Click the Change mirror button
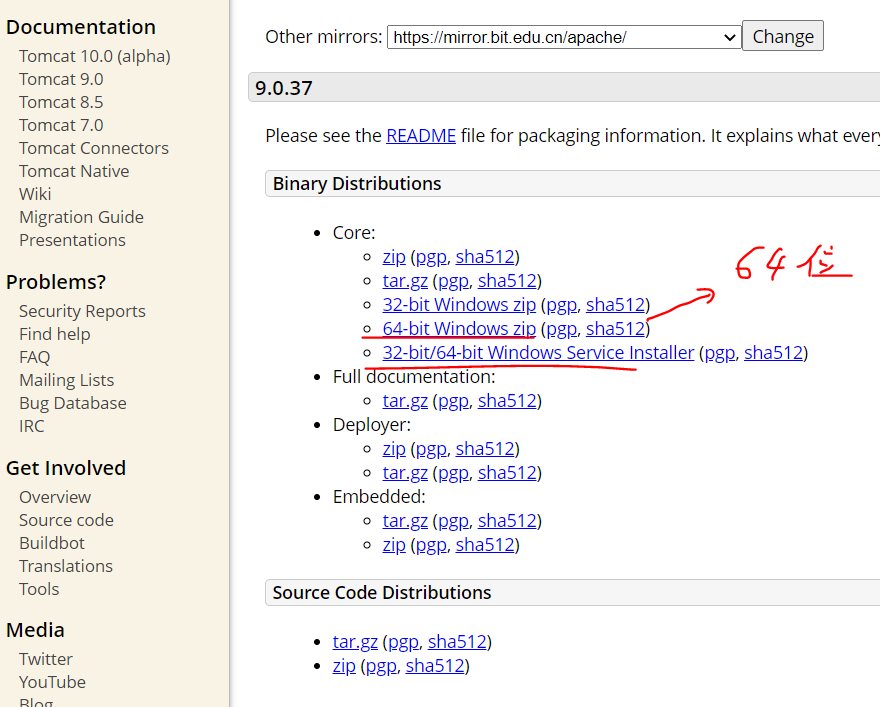The width and height of the screenshot is (880, 707). [x=783, y=36]
